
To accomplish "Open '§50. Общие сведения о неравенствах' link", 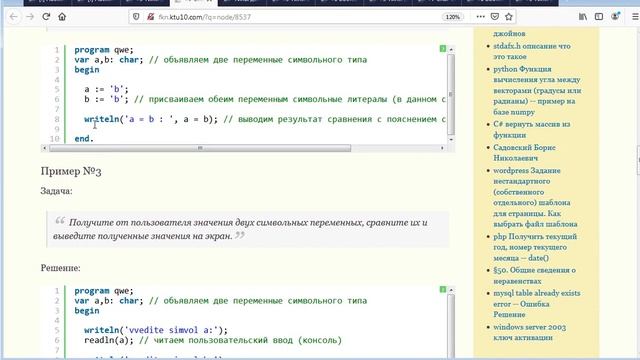I will pos(534,276).
